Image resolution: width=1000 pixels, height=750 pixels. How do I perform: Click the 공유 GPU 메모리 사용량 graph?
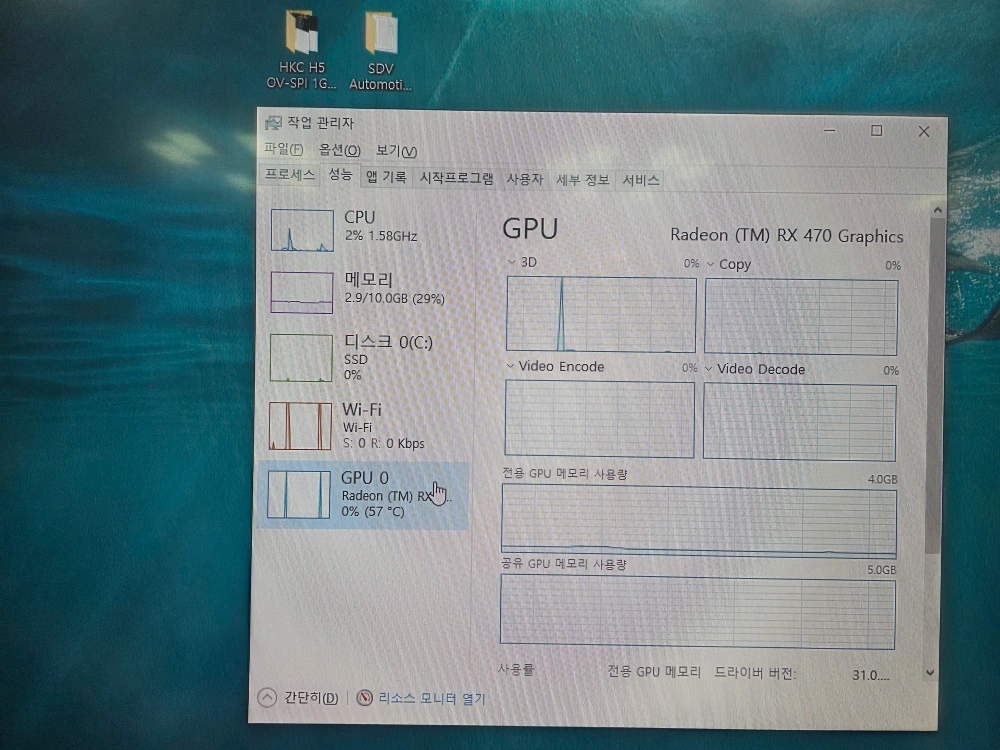click(698, 612)
